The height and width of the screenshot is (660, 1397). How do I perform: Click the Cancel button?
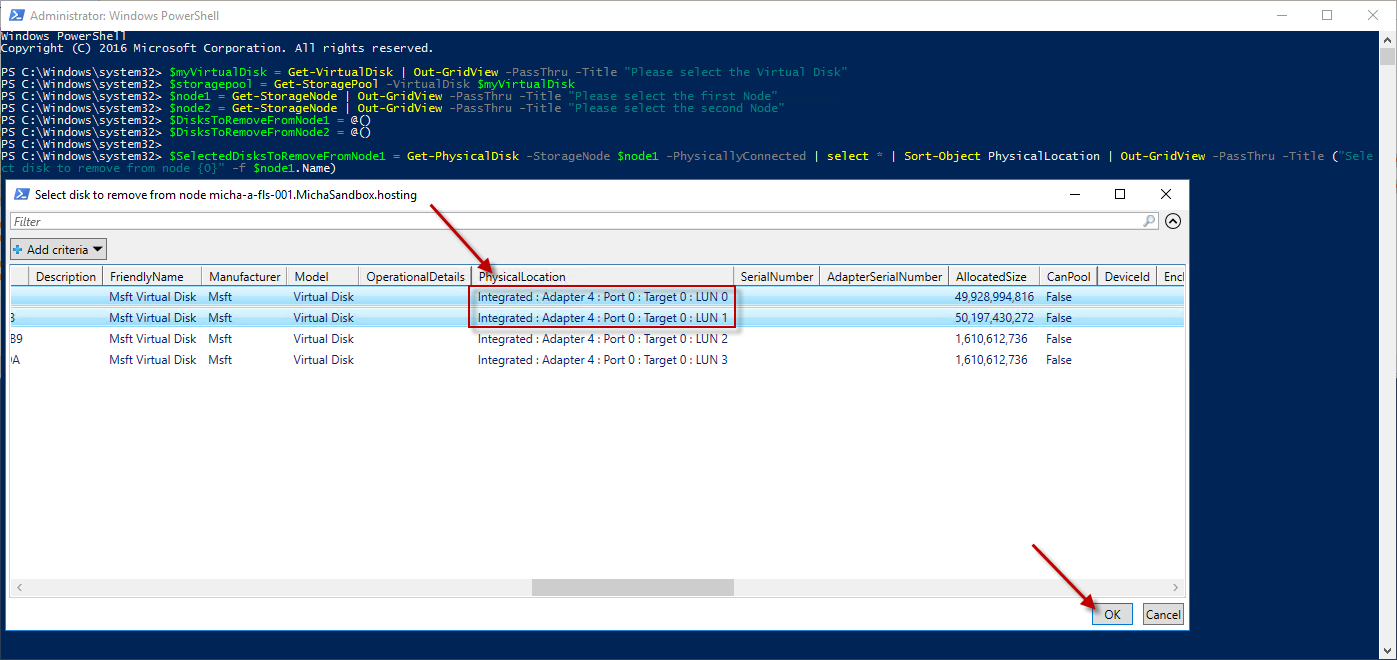pyautogui.click(x=1163, y=615)
